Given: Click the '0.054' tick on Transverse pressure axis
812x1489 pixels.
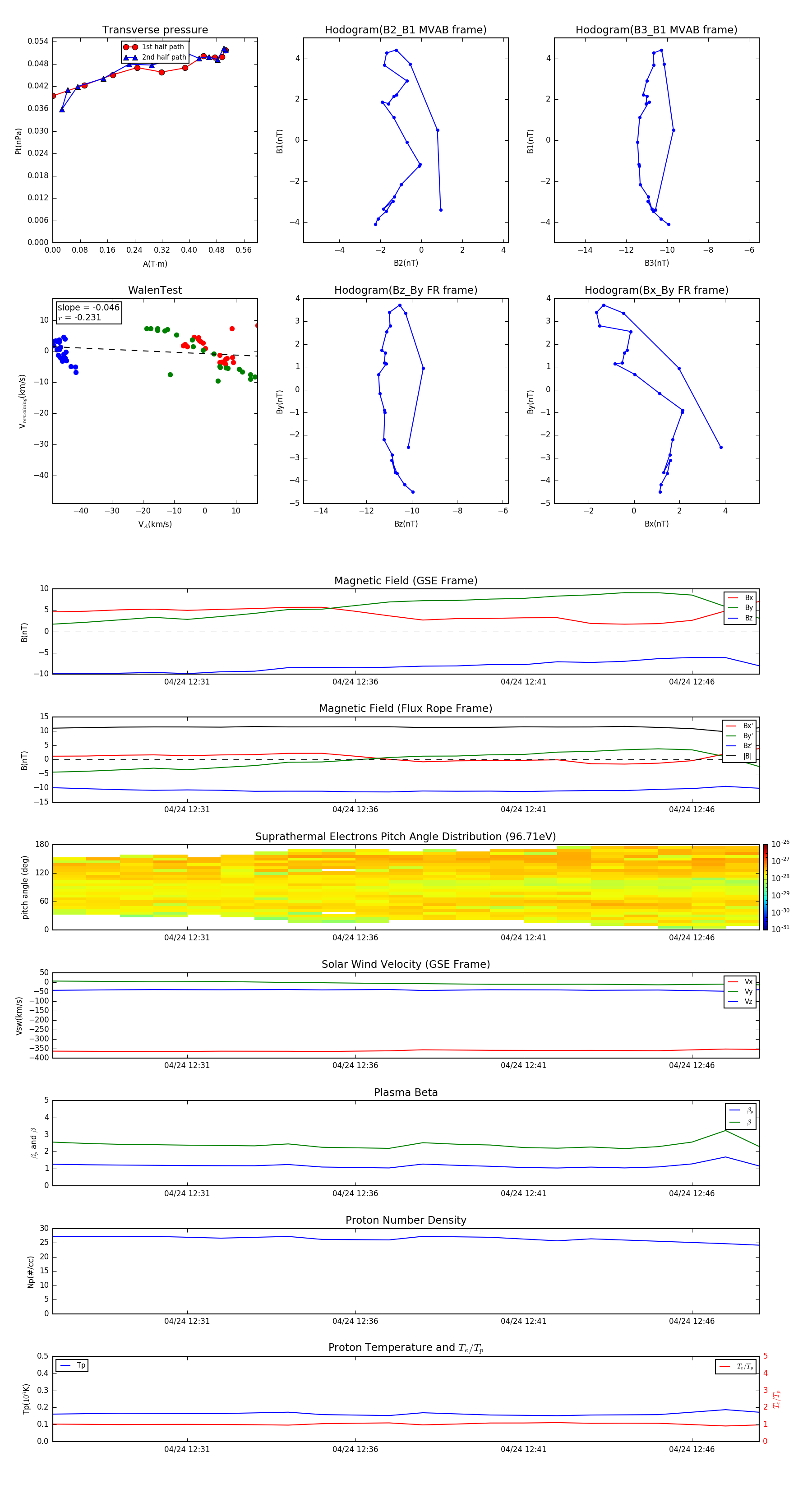Looking at the screenshot, I should coord(38,41).
